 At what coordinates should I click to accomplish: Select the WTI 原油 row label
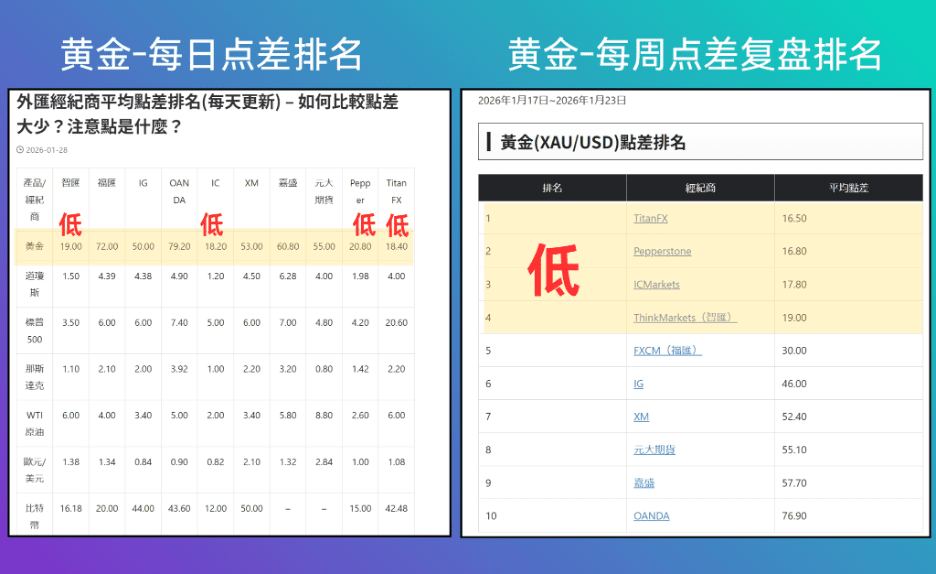(x=34, y=422)
